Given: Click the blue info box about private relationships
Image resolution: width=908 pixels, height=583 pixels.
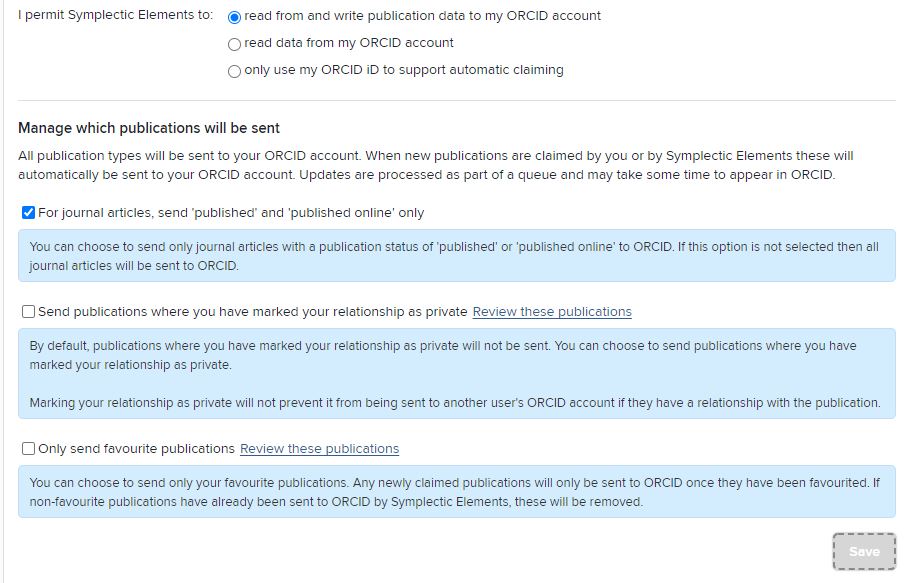Looking at the screenshot, I should [x=457, y=373].
